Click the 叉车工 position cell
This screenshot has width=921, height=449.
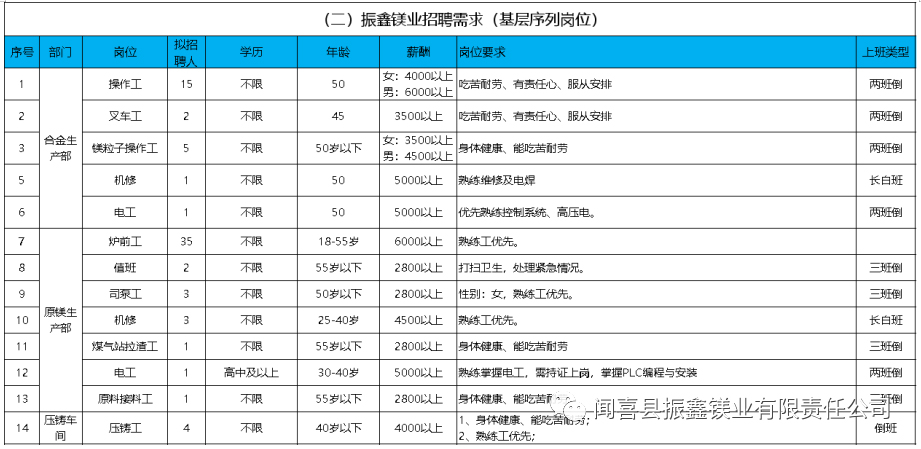pyautogui.click(x=125, y=116)
